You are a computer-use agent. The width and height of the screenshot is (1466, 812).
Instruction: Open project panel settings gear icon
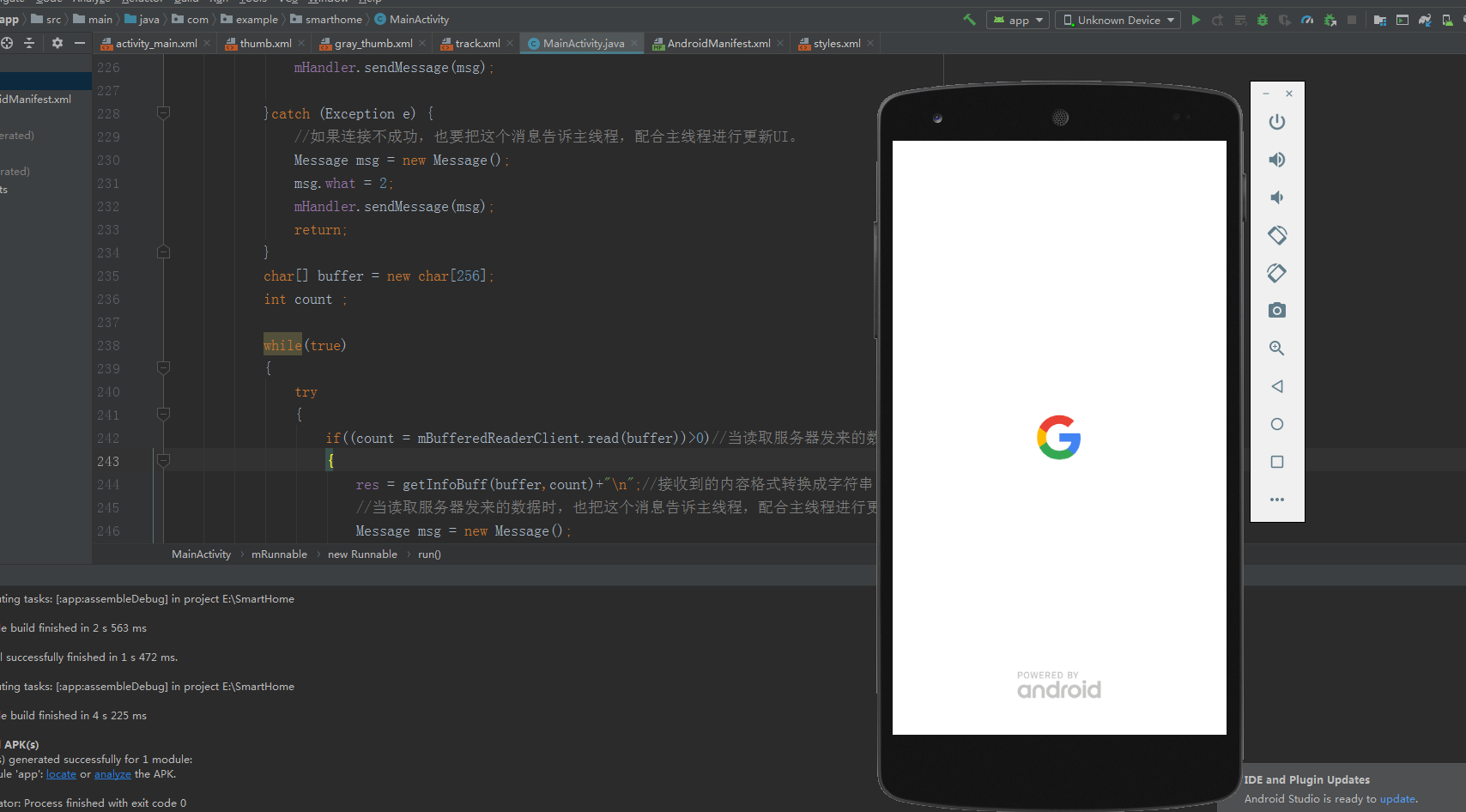(x=56, y=42)
